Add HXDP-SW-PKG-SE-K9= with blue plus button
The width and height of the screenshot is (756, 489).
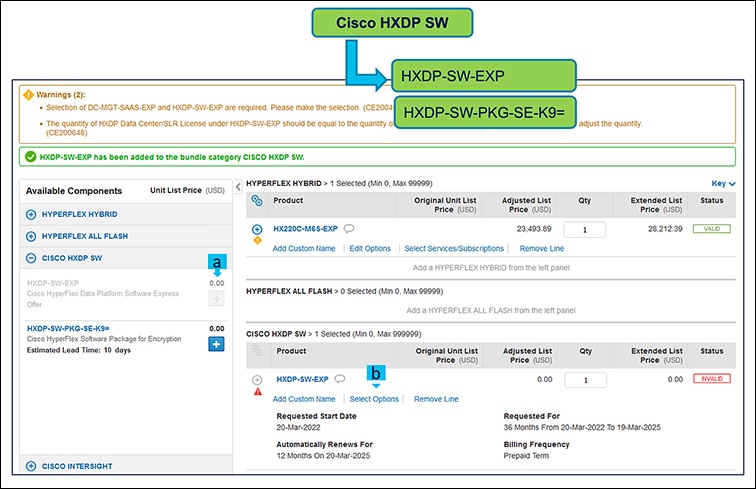point(216,344)
